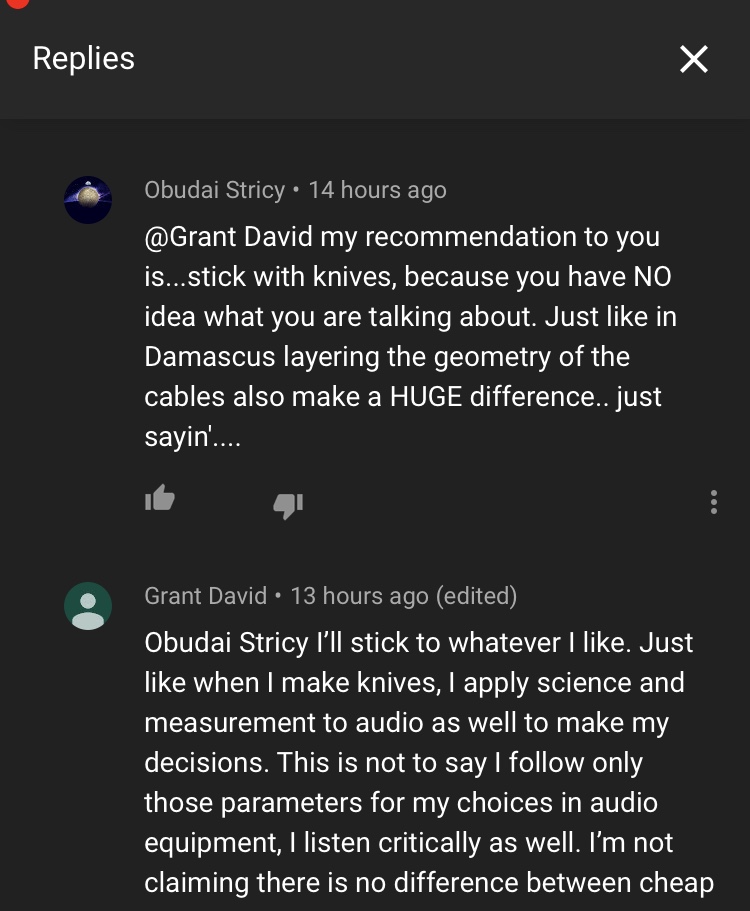This screenshot has height=911, width=750.
Task: Close the Replies panel
Action: tap(693, 60)
